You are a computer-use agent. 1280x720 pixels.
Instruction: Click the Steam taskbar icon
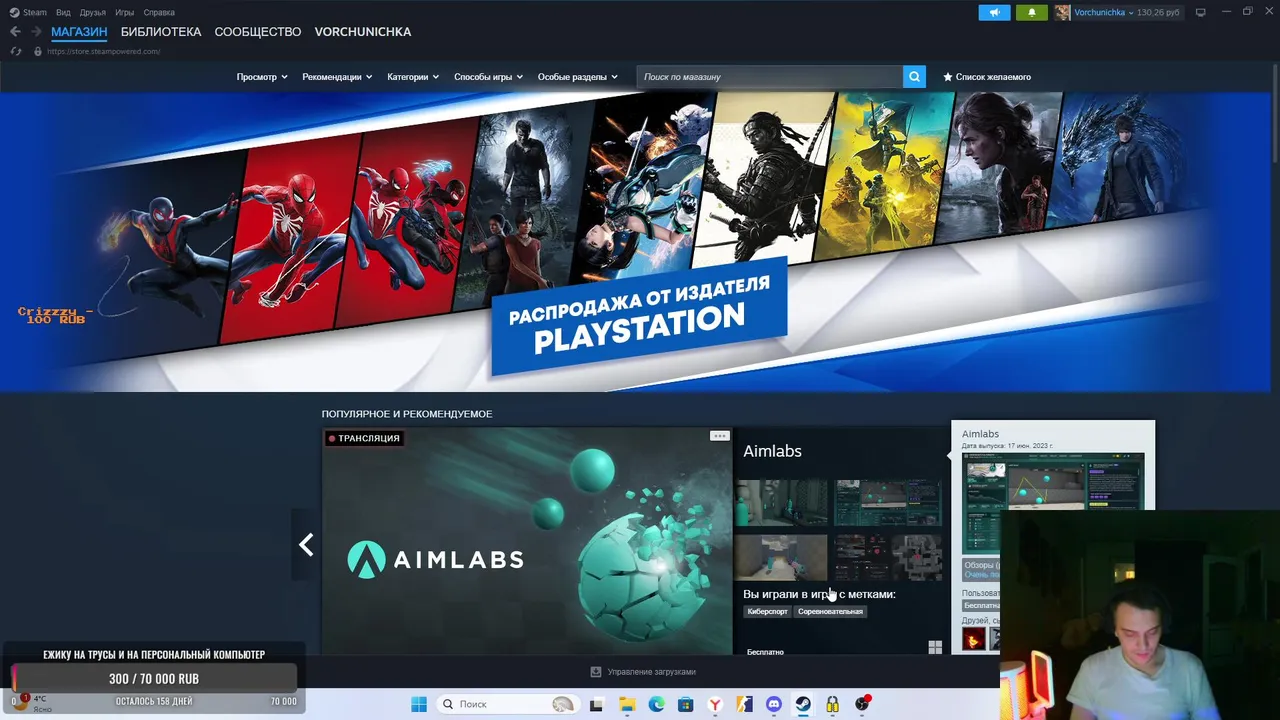[803, 704]
